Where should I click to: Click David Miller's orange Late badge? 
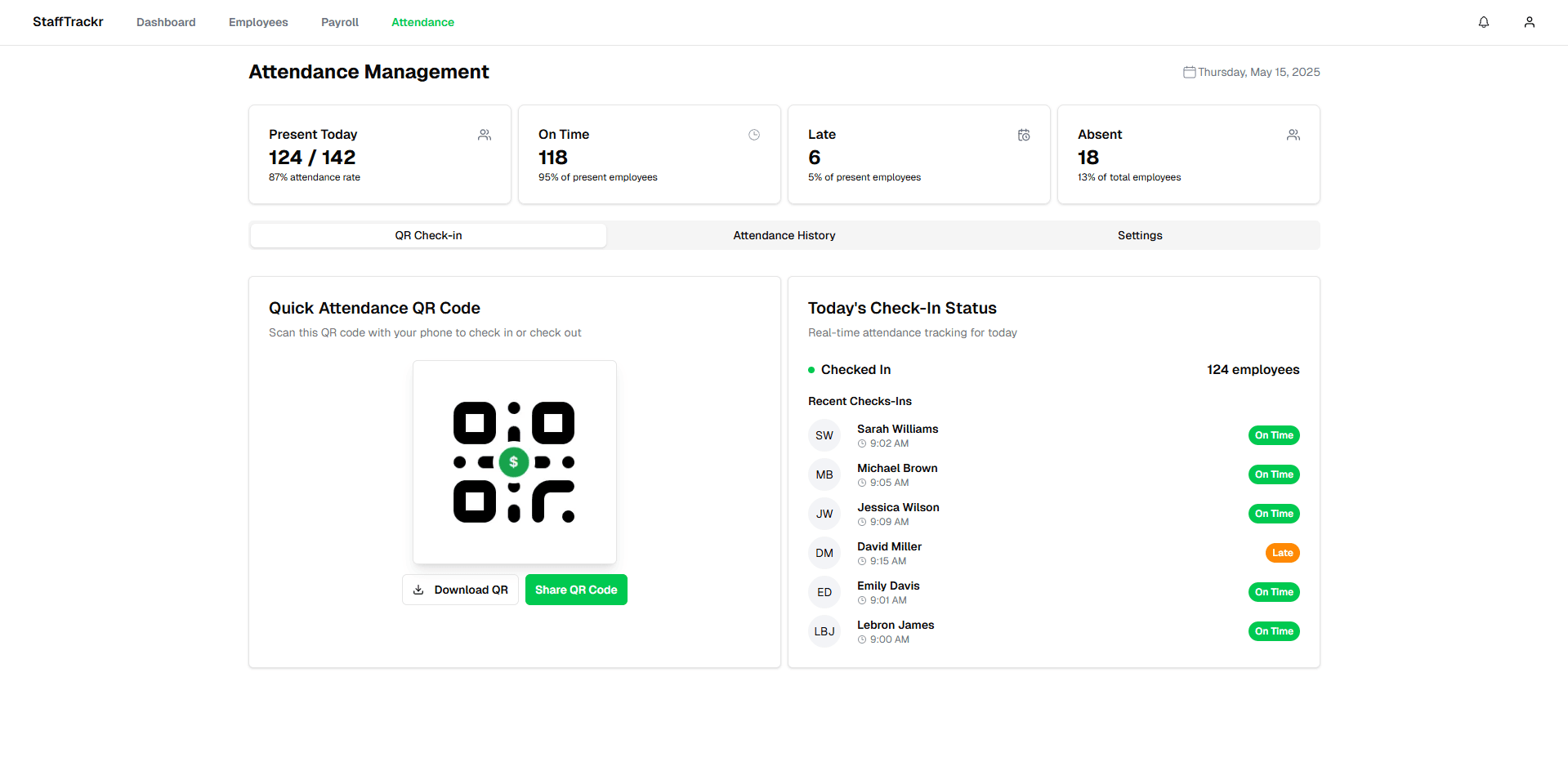pos(1282,553)
